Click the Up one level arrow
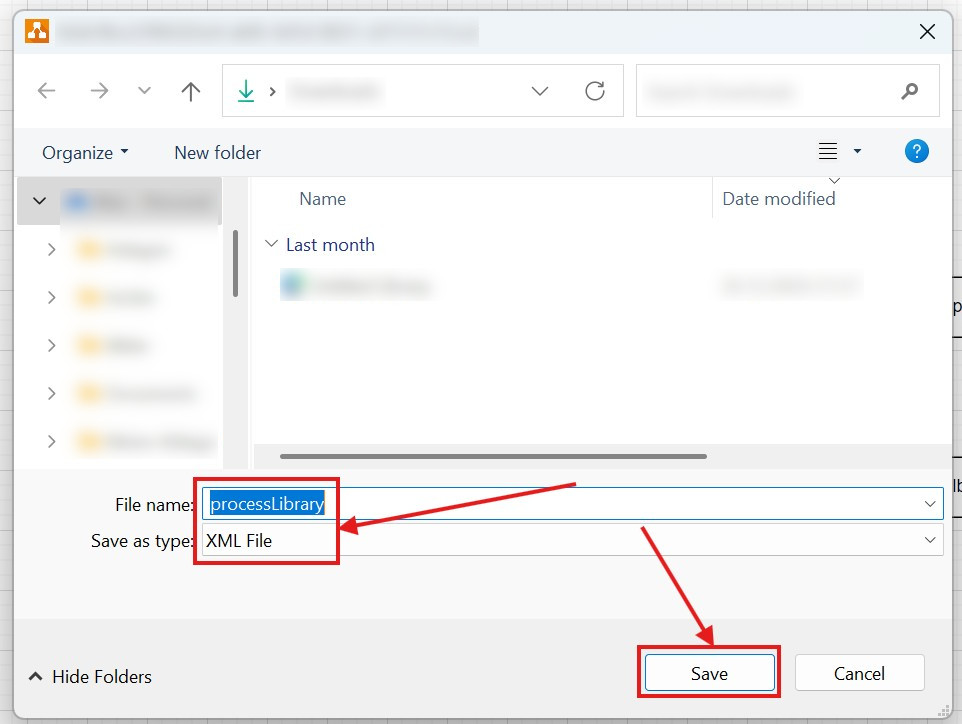Screen dimensions: 962x724 coord(191,91)
